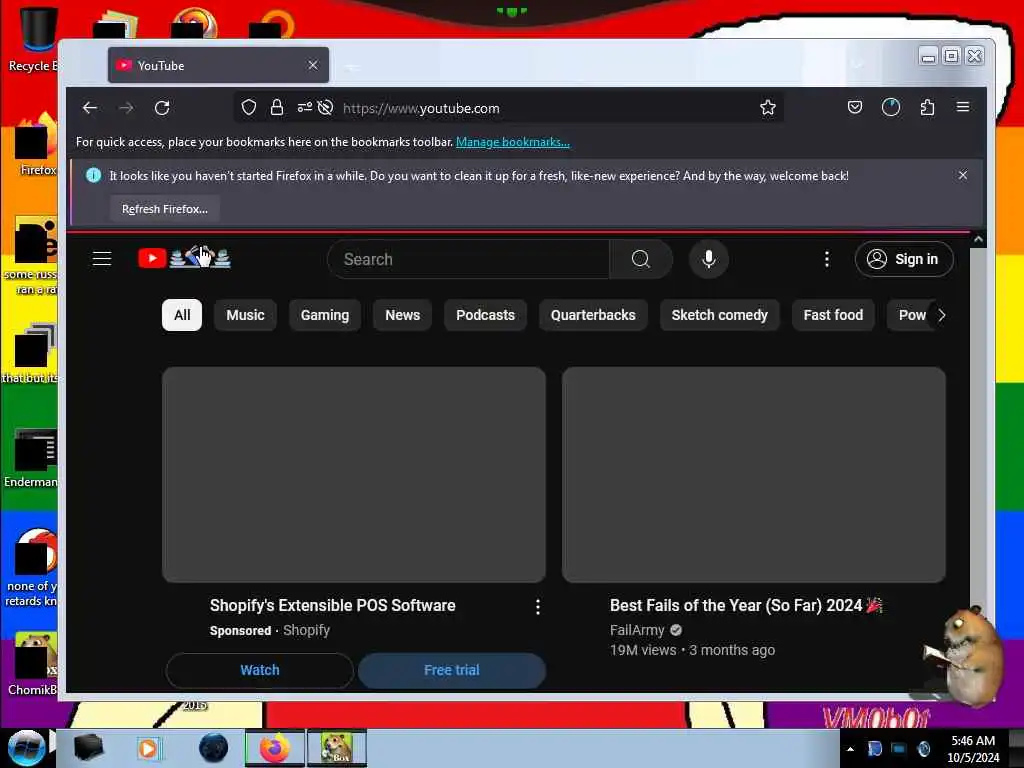This screenshot has width=1024, height=768.
Task: Click the page scrollbar up arrow
Action: [x=978, y=240]
